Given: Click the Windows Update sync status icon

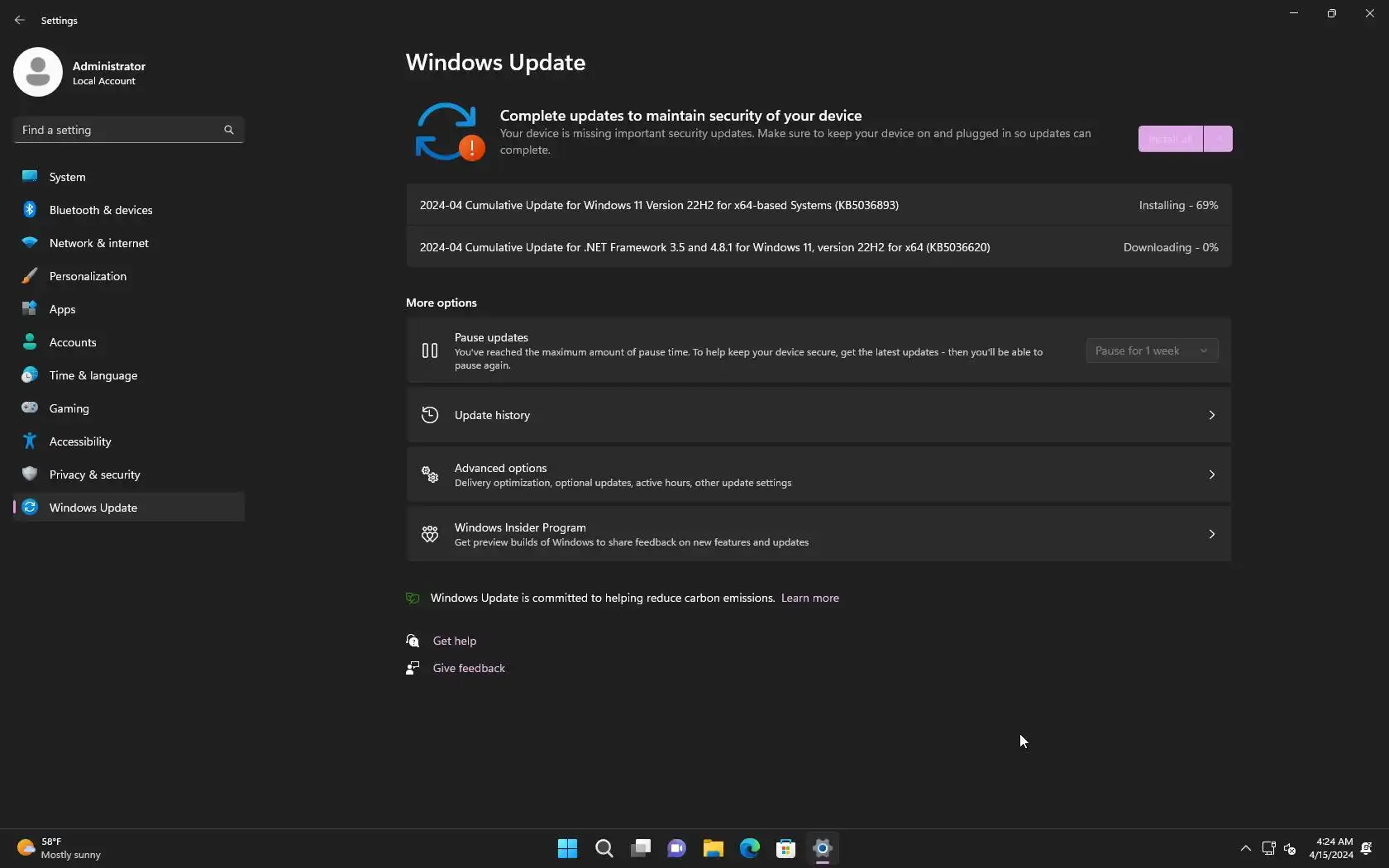Looking at the screenshot, I should [449, 132].
